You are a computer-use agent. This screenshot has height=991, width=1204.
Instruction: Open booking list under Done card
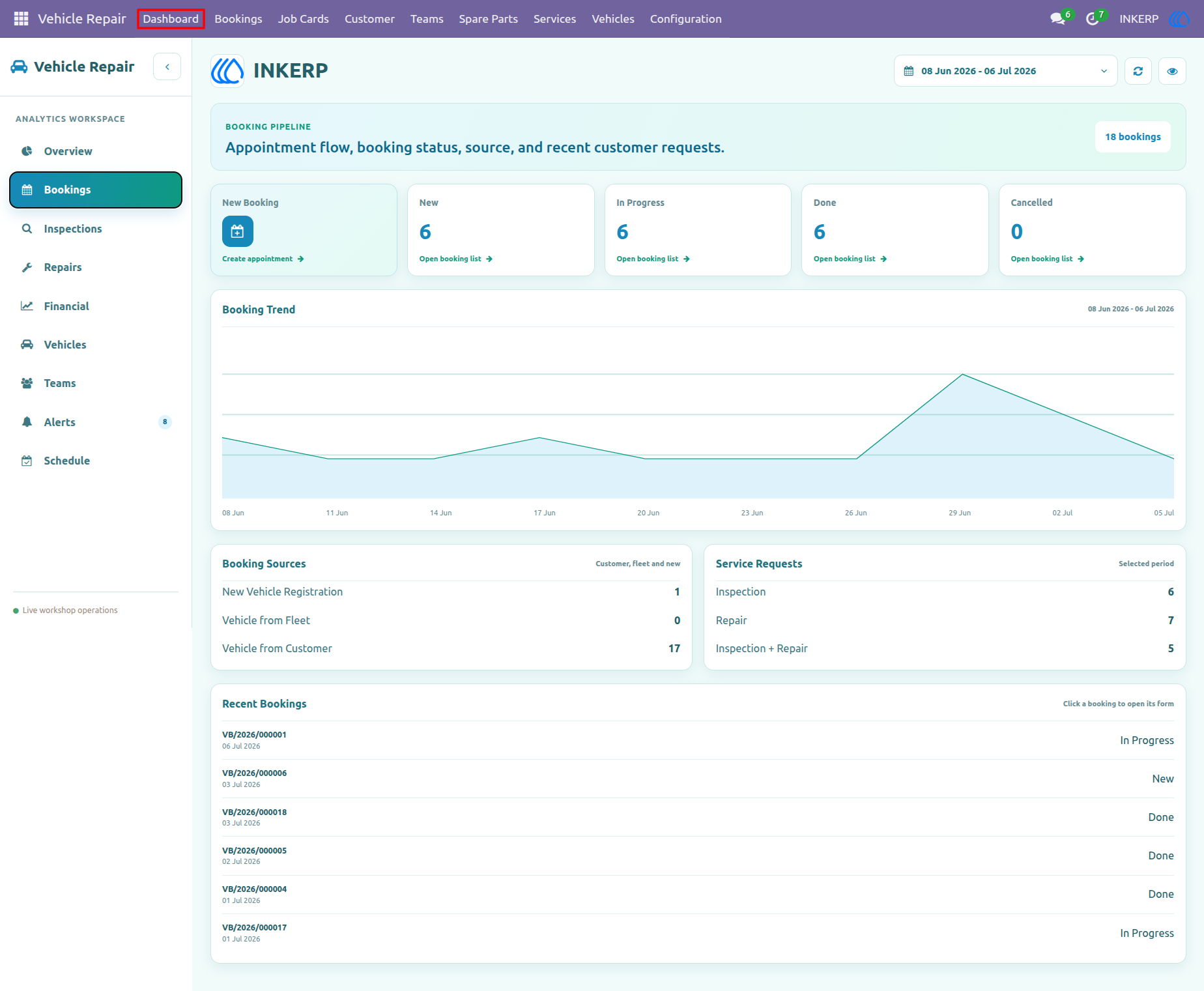(x=850, y=259)
